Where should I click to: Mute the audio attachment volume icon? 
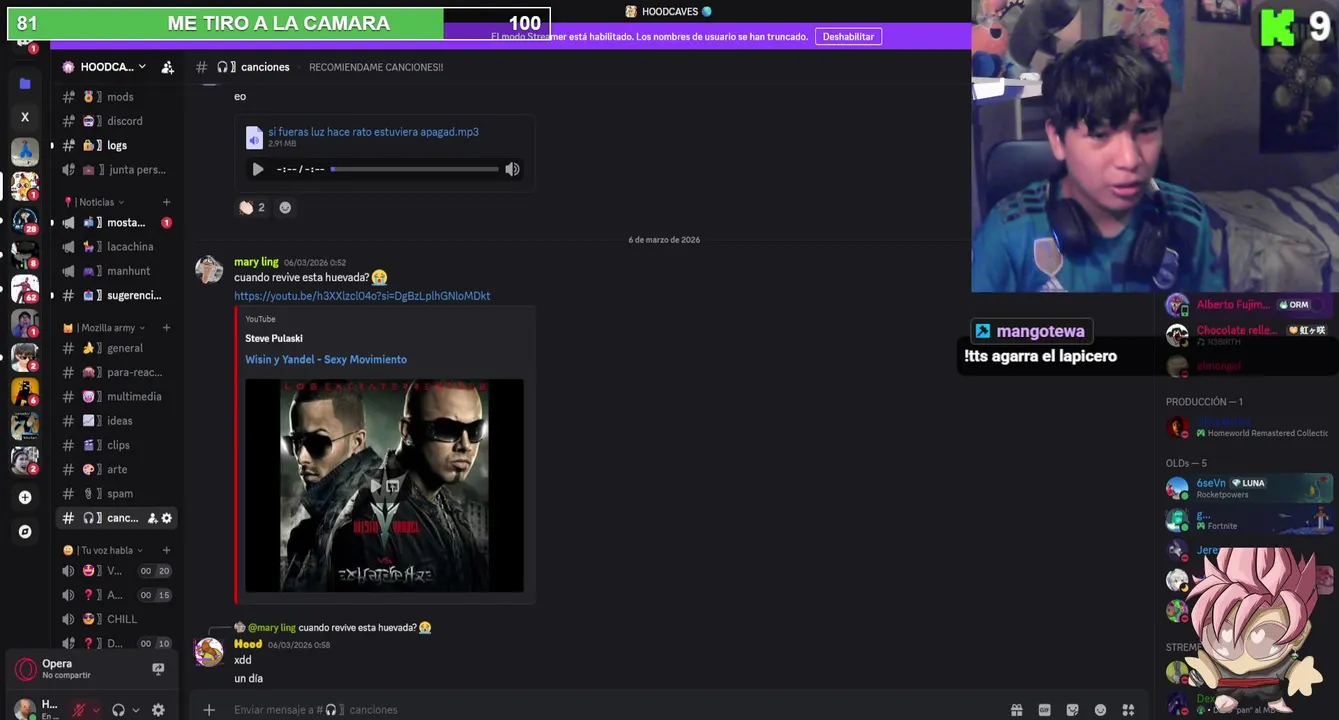point(512,169)
